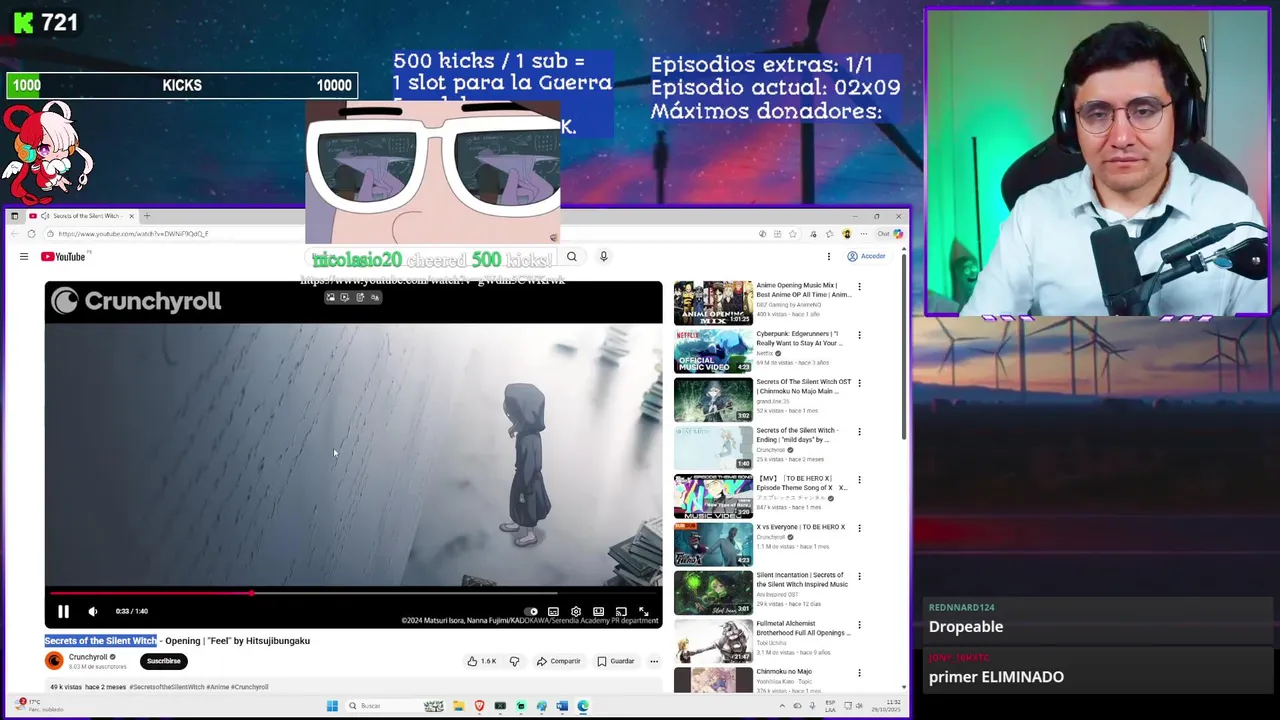1280x720 pixels.
Task: Open Microsoft Word from taskbar
Action: pos(562,706)
